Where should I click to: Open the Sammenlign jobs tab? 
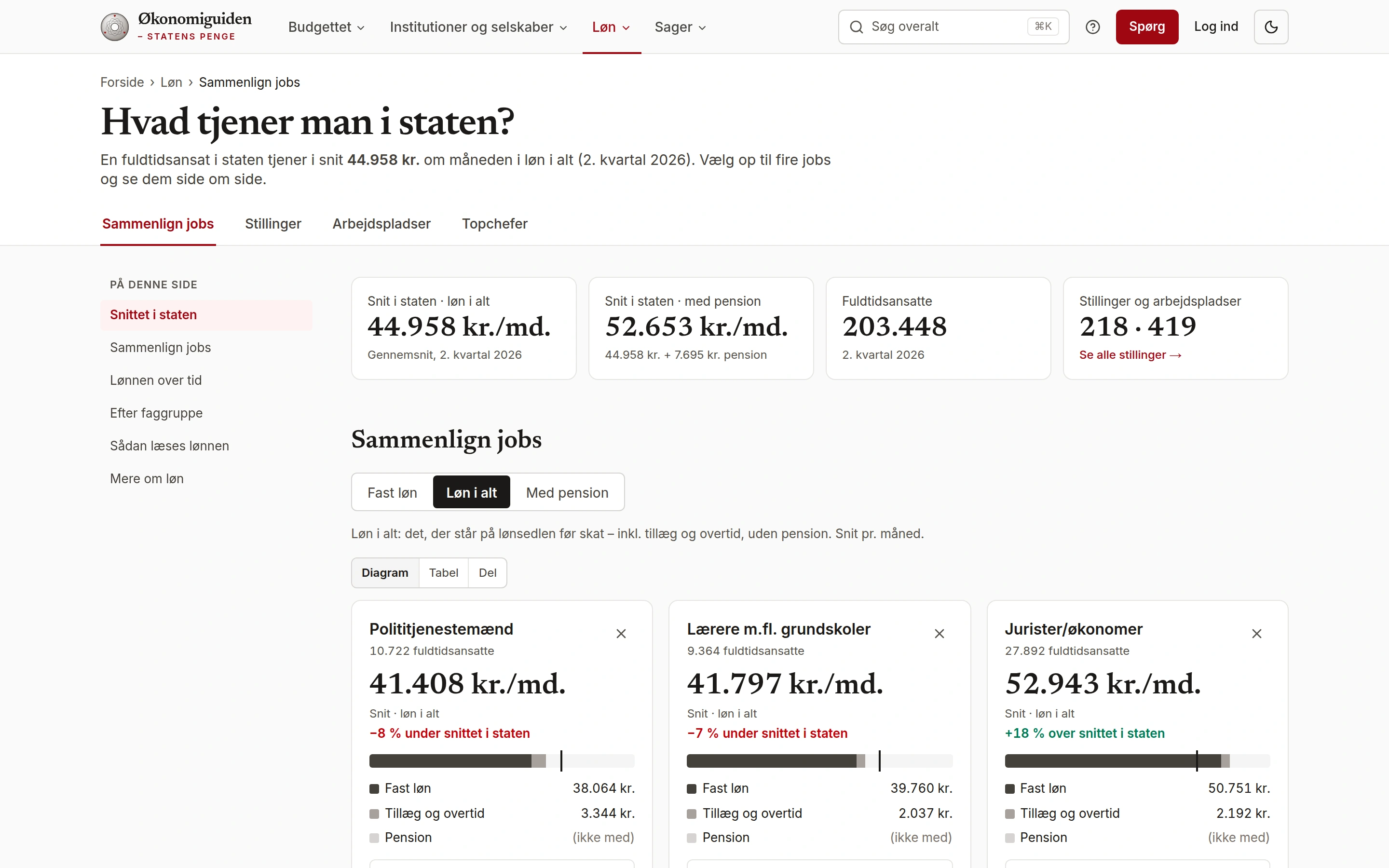click(x=158, y=224)
